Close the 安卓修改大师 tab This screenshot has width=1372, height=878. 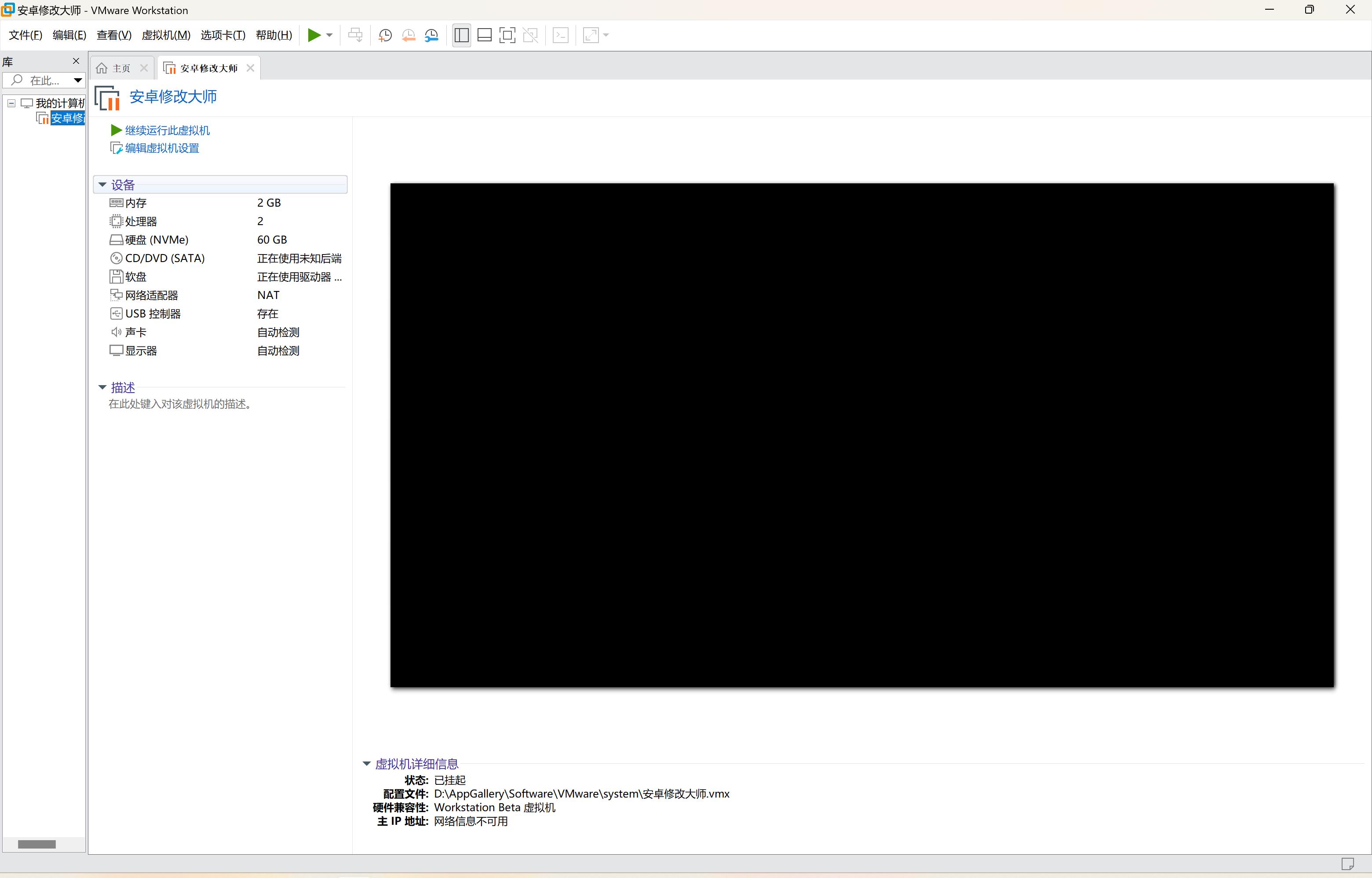tap(250, 69)
